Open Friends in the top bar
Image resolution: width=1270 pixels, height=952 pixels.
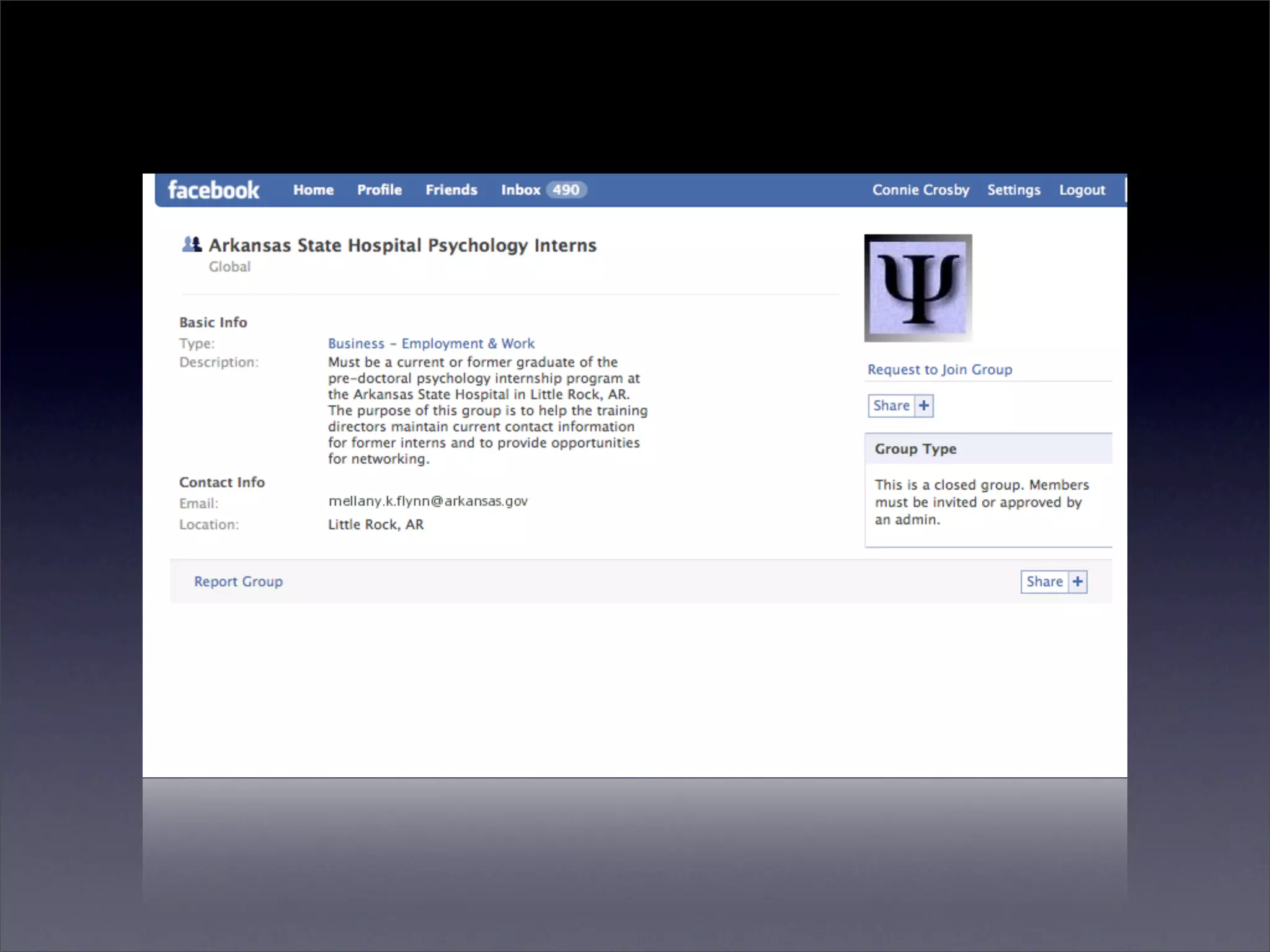(x=451, y=190)
